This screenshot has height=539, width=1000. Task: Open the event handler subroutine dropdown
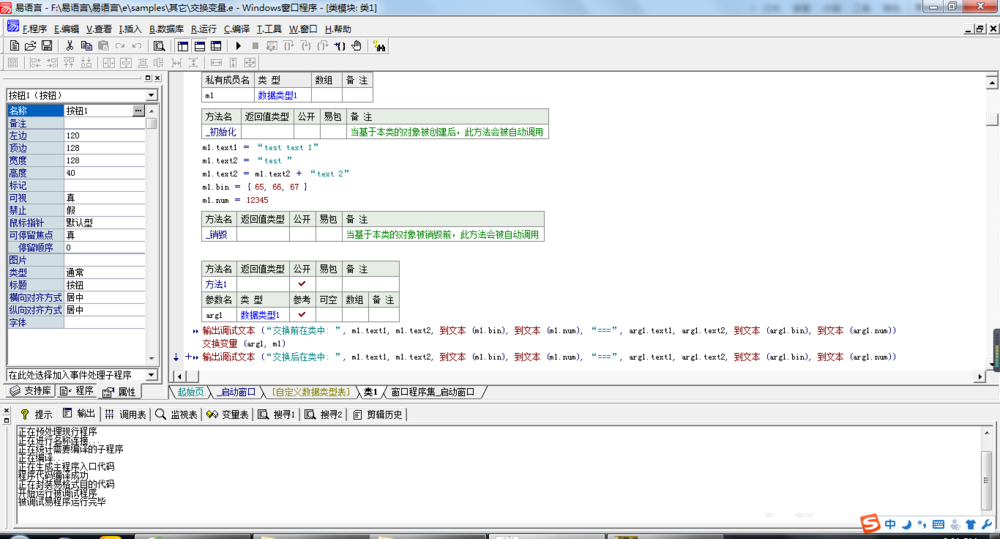coord(151,375)
